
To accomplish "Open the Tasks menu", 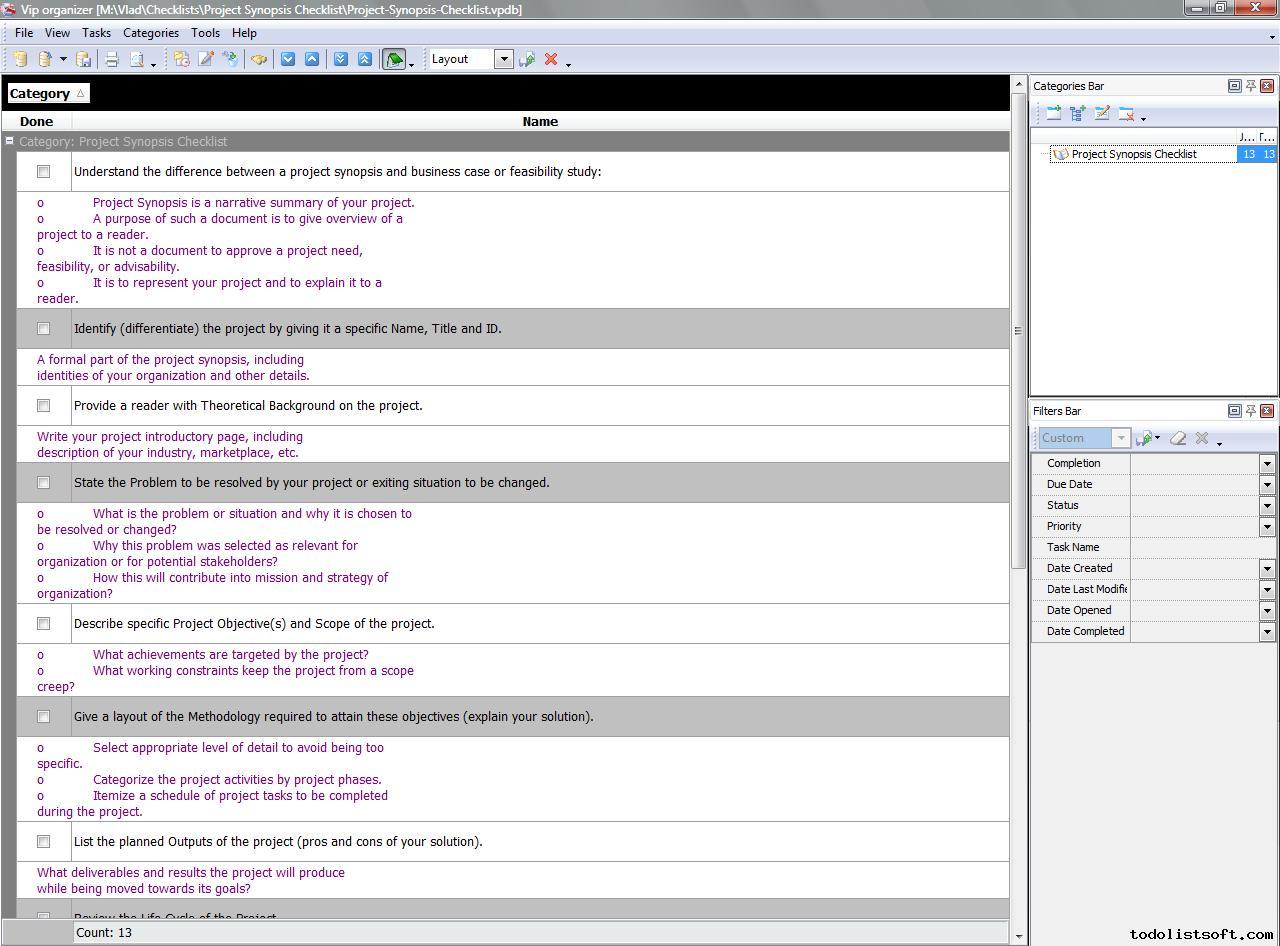I will point(96,33).
